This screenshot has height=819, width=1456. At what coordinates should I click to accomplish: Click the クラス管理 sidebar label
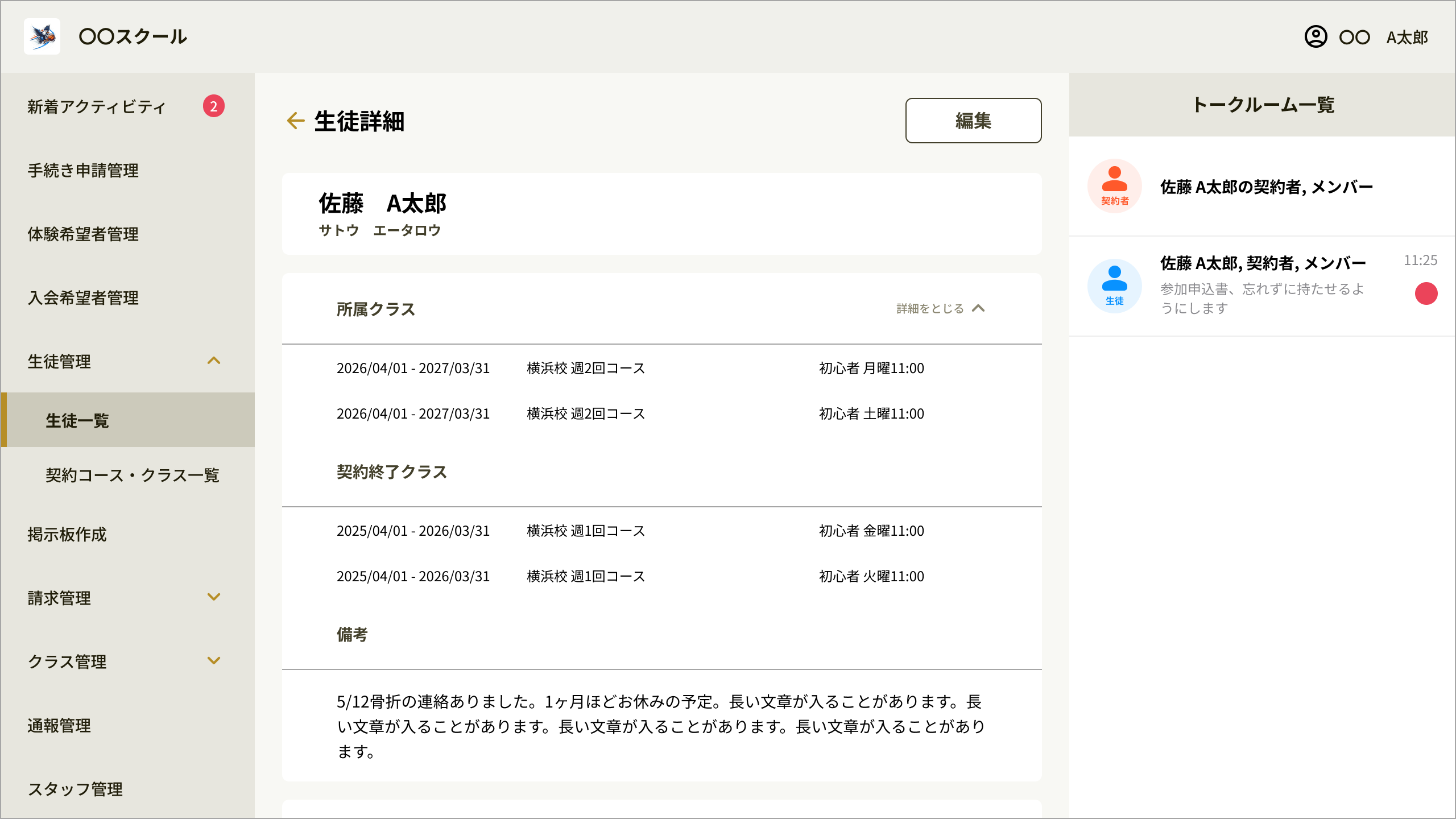point(67,661)
